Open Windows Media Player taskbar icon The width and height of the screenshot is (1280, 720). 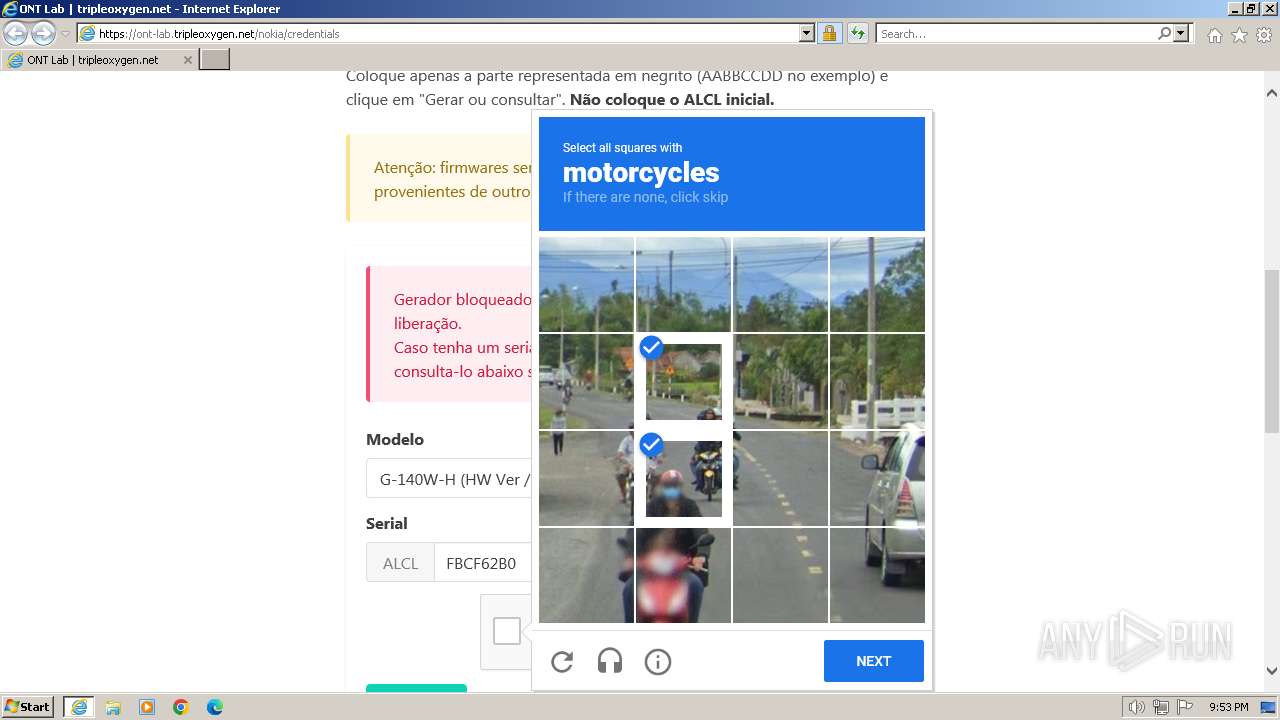point(147,707)
